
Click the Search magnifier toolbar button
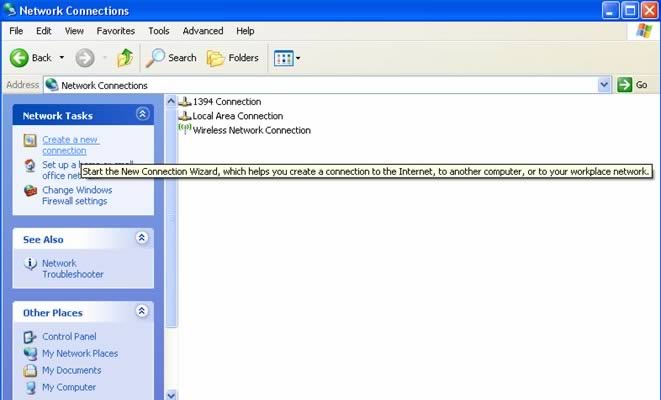tap(171, 58)
